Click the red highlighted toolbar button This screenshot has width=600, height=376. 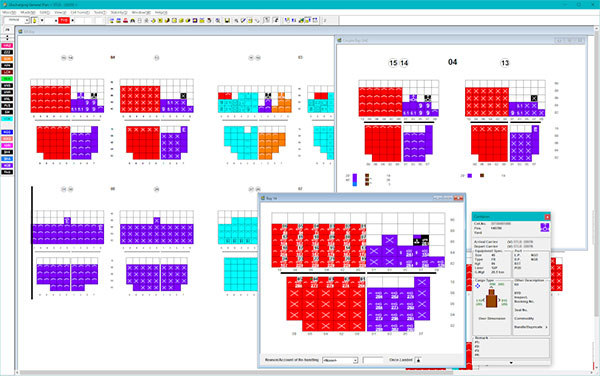point(64,20)
